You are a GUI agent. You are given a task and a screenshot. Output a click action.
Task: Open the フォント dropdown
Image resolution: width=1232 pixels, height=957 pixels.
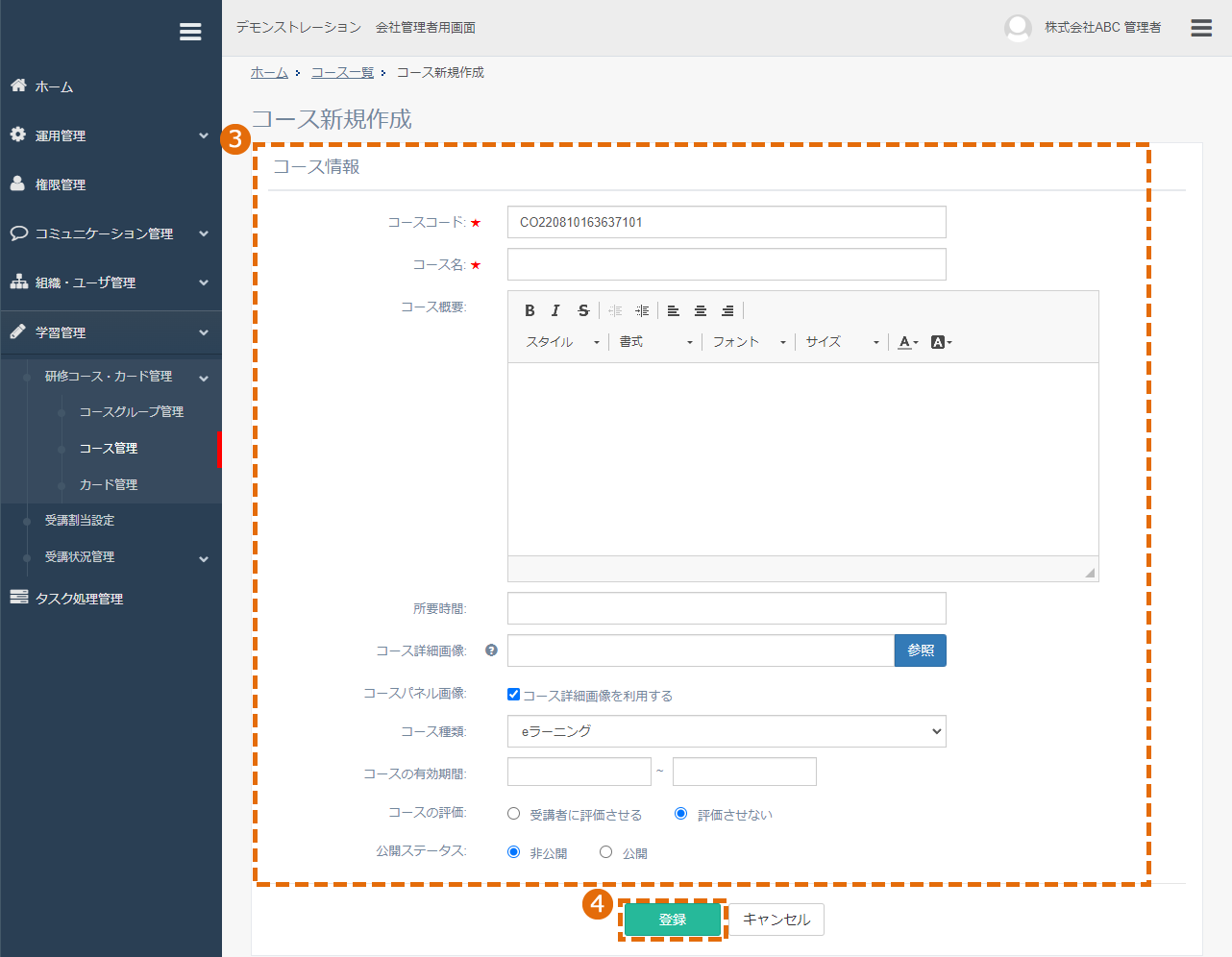[749, 342]
